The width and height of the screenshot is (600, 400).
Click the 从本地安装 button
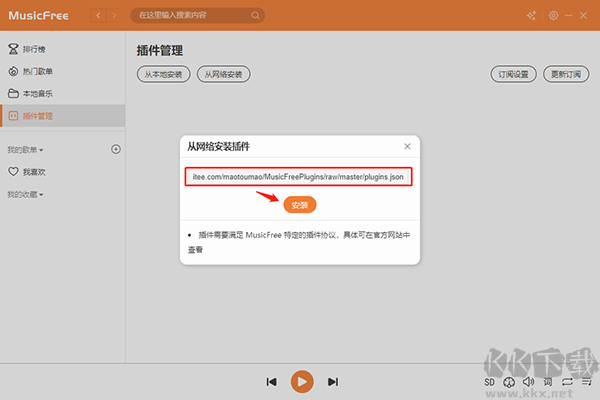click(163, 74)
